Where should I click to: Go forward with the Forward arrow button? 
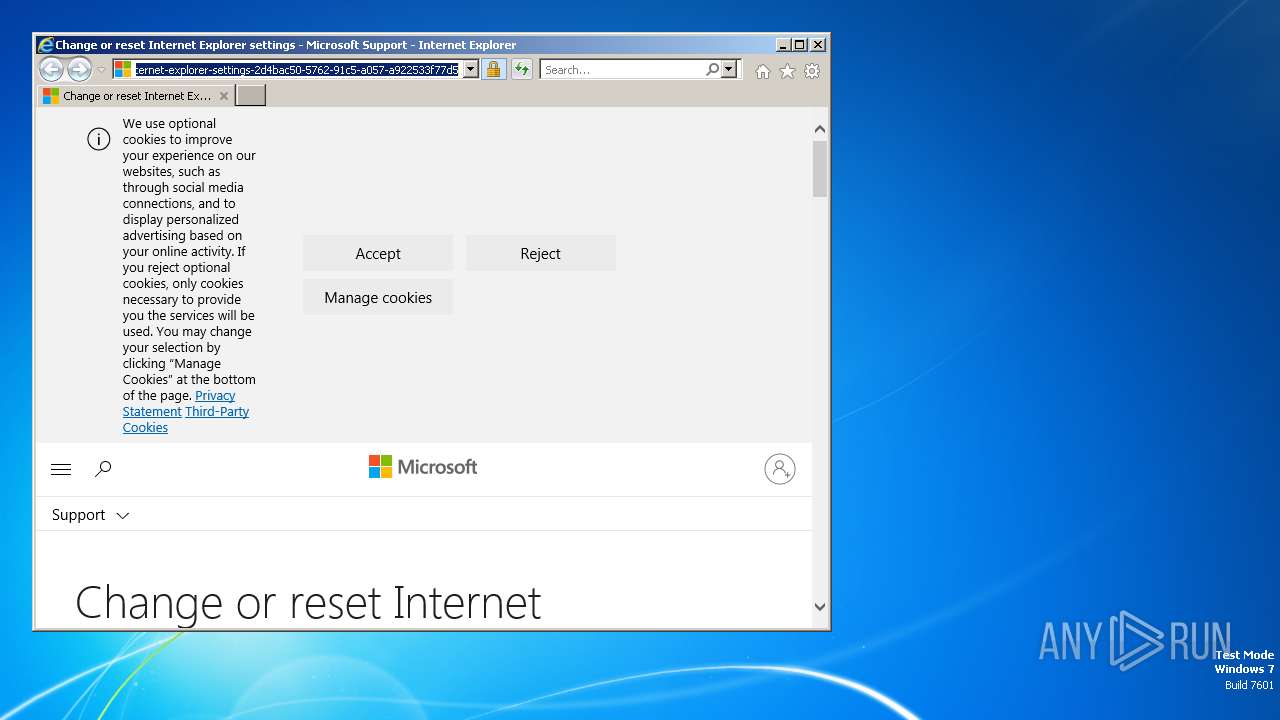pos(79,69)
